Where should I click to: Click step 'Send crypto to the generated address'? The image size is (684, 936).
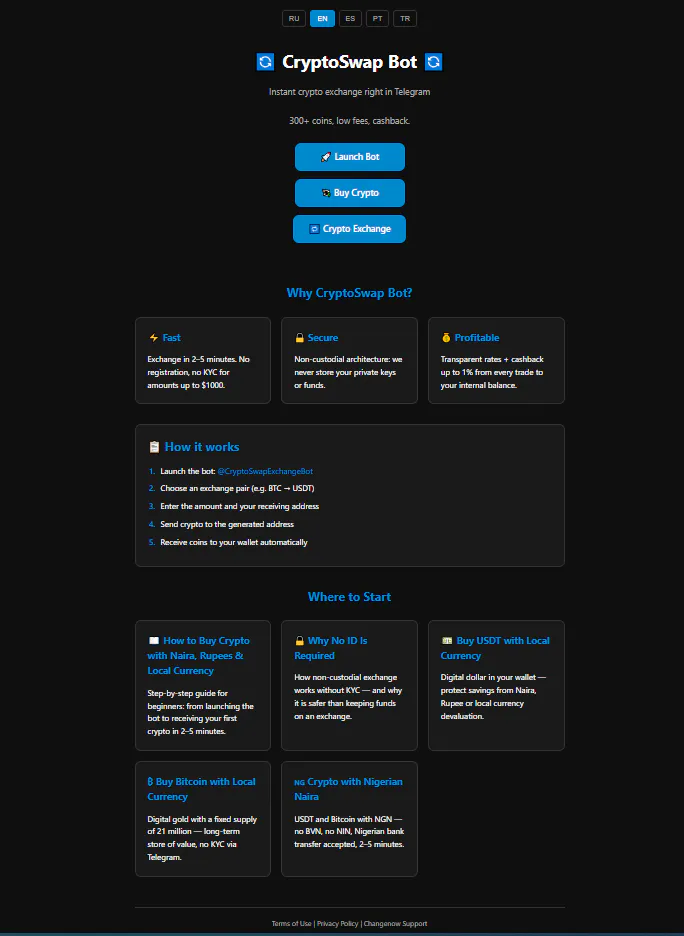click(x=227, y=524)
